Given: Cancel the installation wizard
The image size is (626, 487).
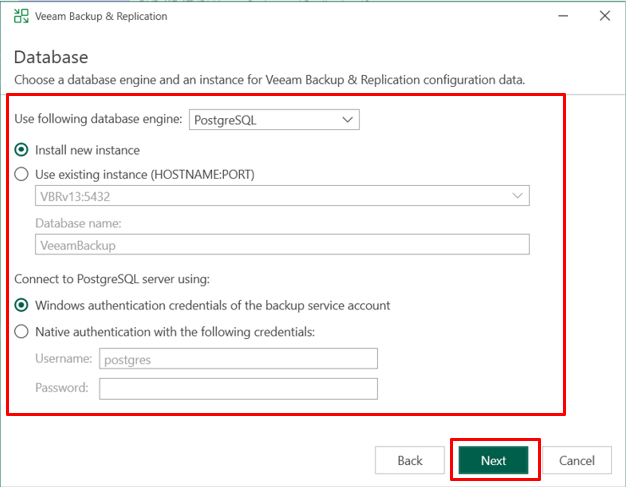Looking at the screenshot, I should pyautogui.click(x=576, y=460).
